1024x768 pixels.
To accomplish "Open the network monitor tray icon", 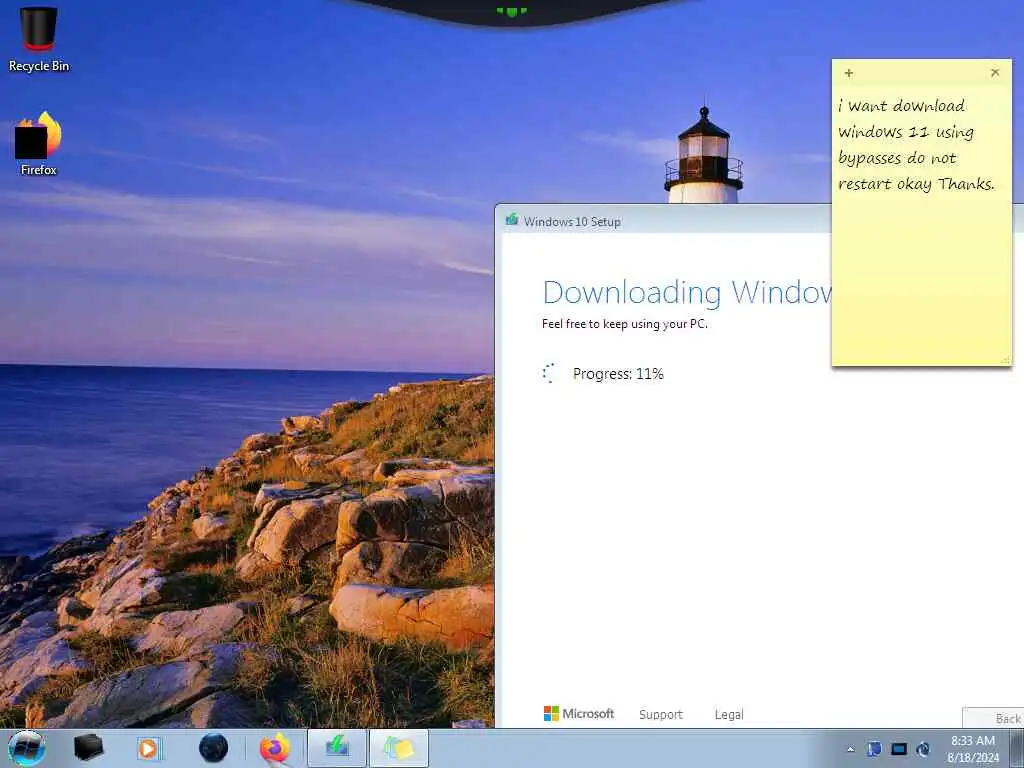I will (x=899, y=749).
